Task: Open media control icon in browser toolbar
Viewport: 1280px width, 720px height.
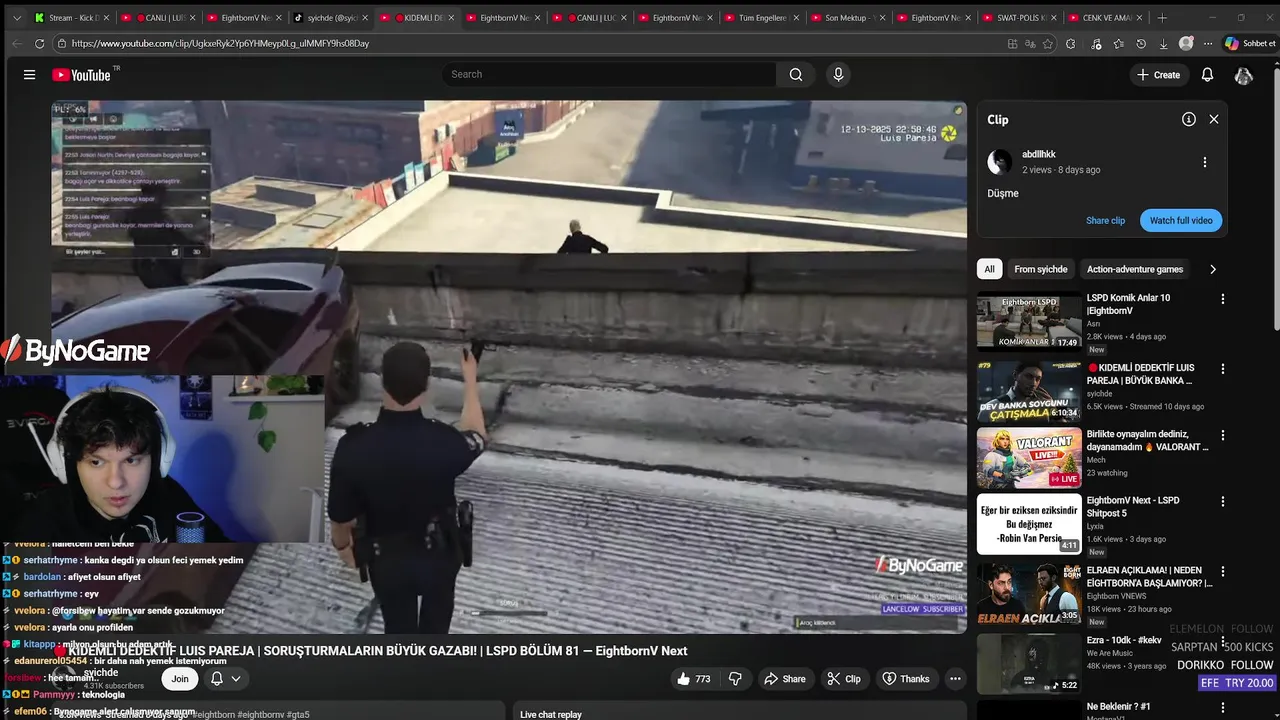Action: [1097, 44]
